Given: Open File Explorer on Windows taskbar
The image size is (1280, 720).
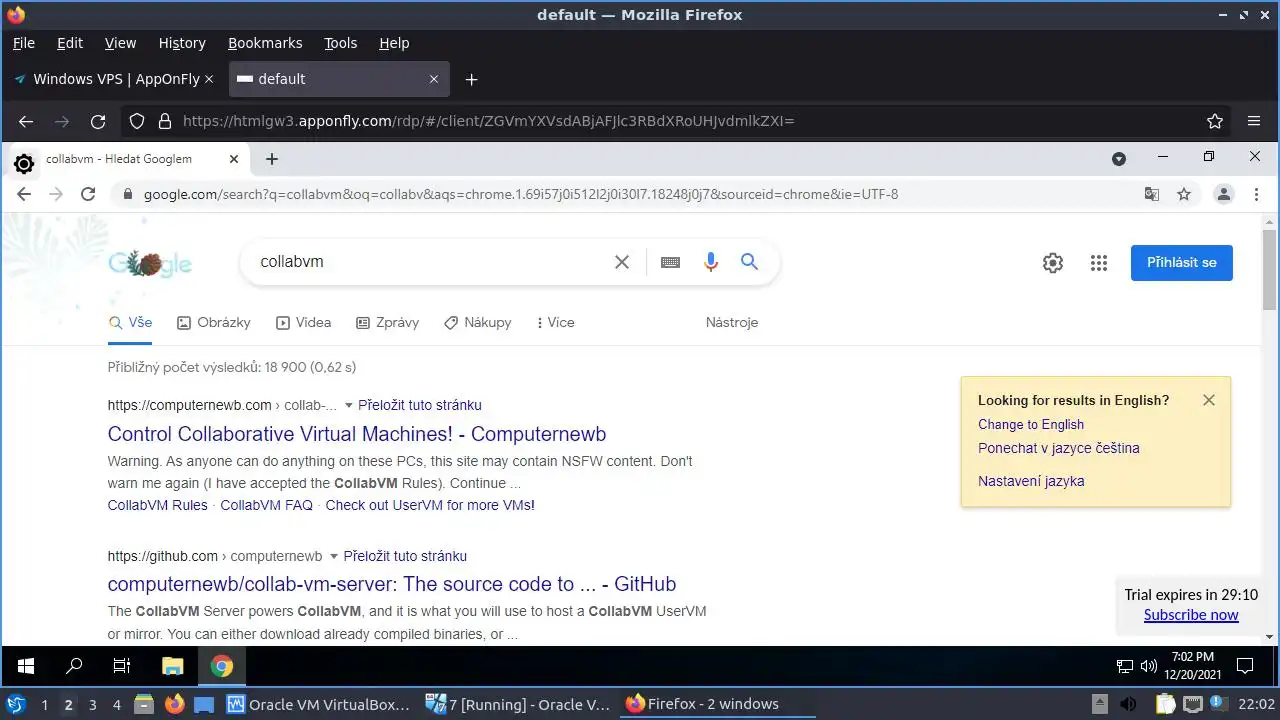Looking at the screenshot, I should pyautogui.click(x=173, y=666).
